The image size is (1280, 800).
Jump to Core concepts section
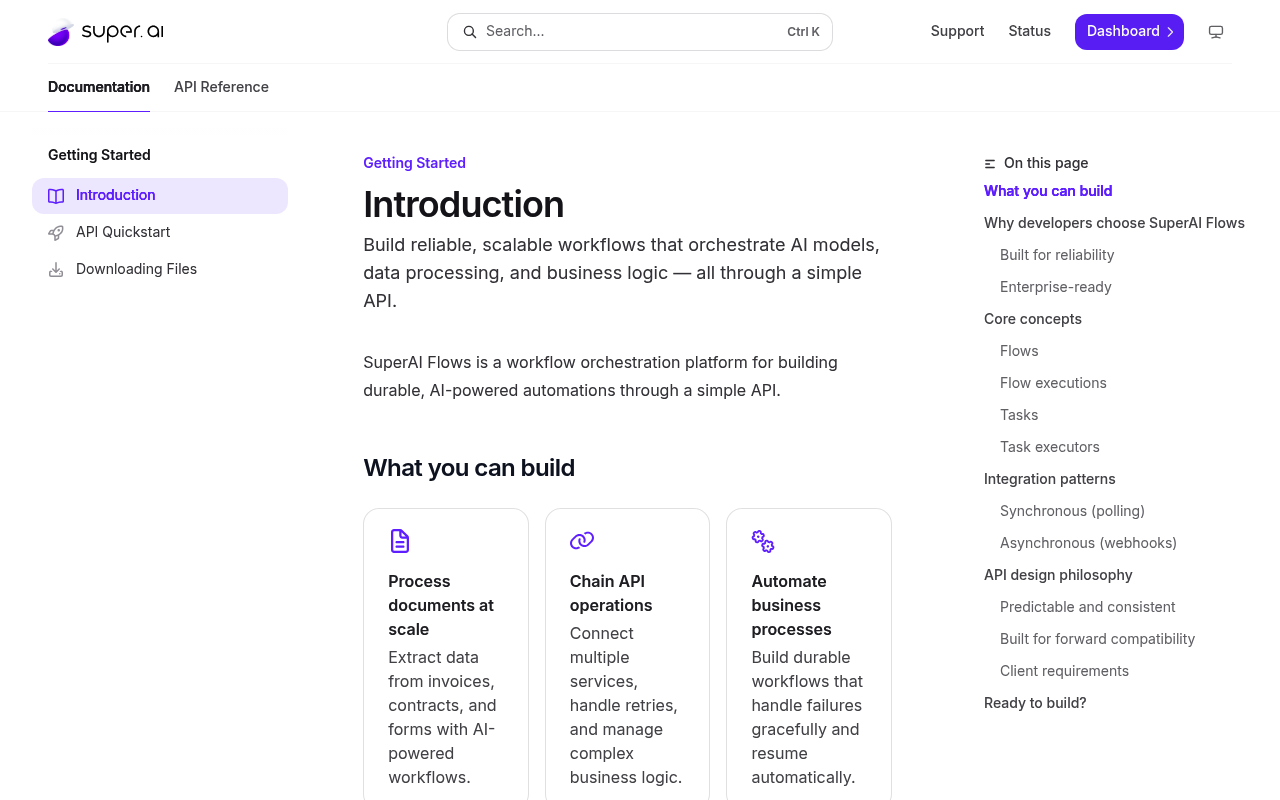(x=1033, y=319)
